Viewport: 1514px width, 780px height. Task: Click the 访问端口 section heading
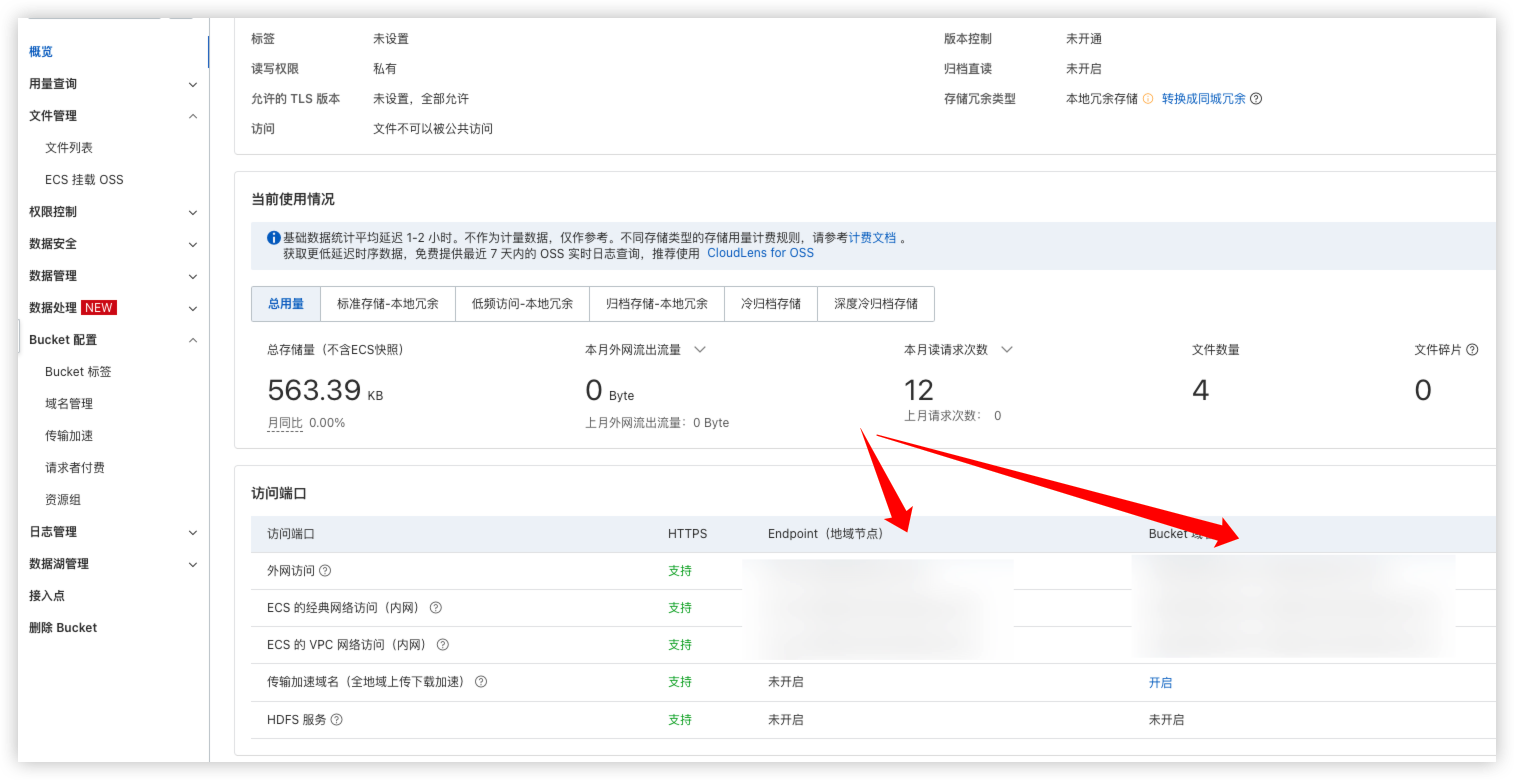click(x=279, y=494)
